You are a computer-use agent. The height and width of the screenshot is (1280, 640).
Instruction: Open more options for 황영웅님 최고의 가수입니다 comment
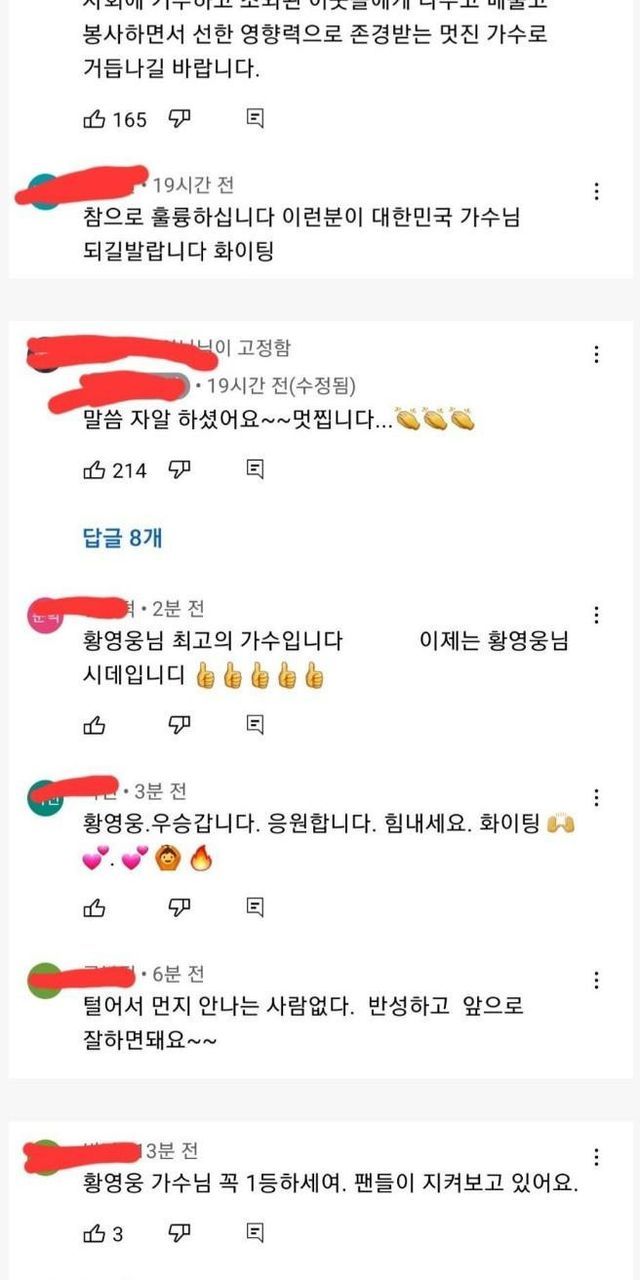pos(596,614)
